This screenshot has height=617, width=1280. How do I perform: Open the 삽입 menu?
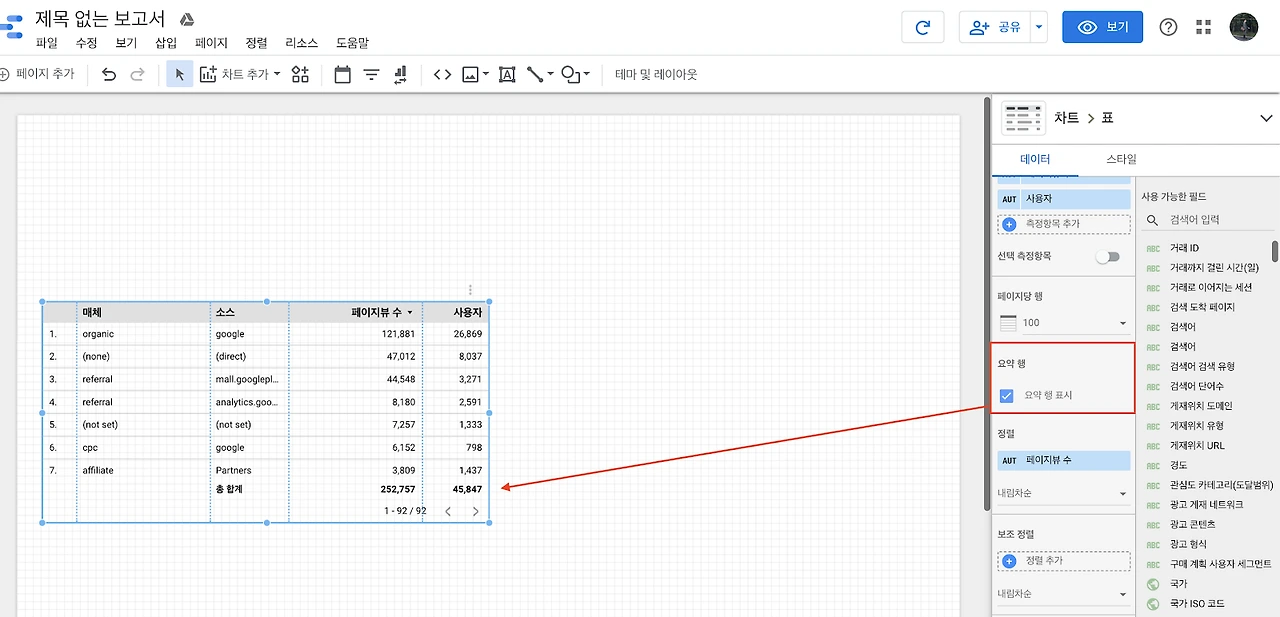(x=166, y=43)
